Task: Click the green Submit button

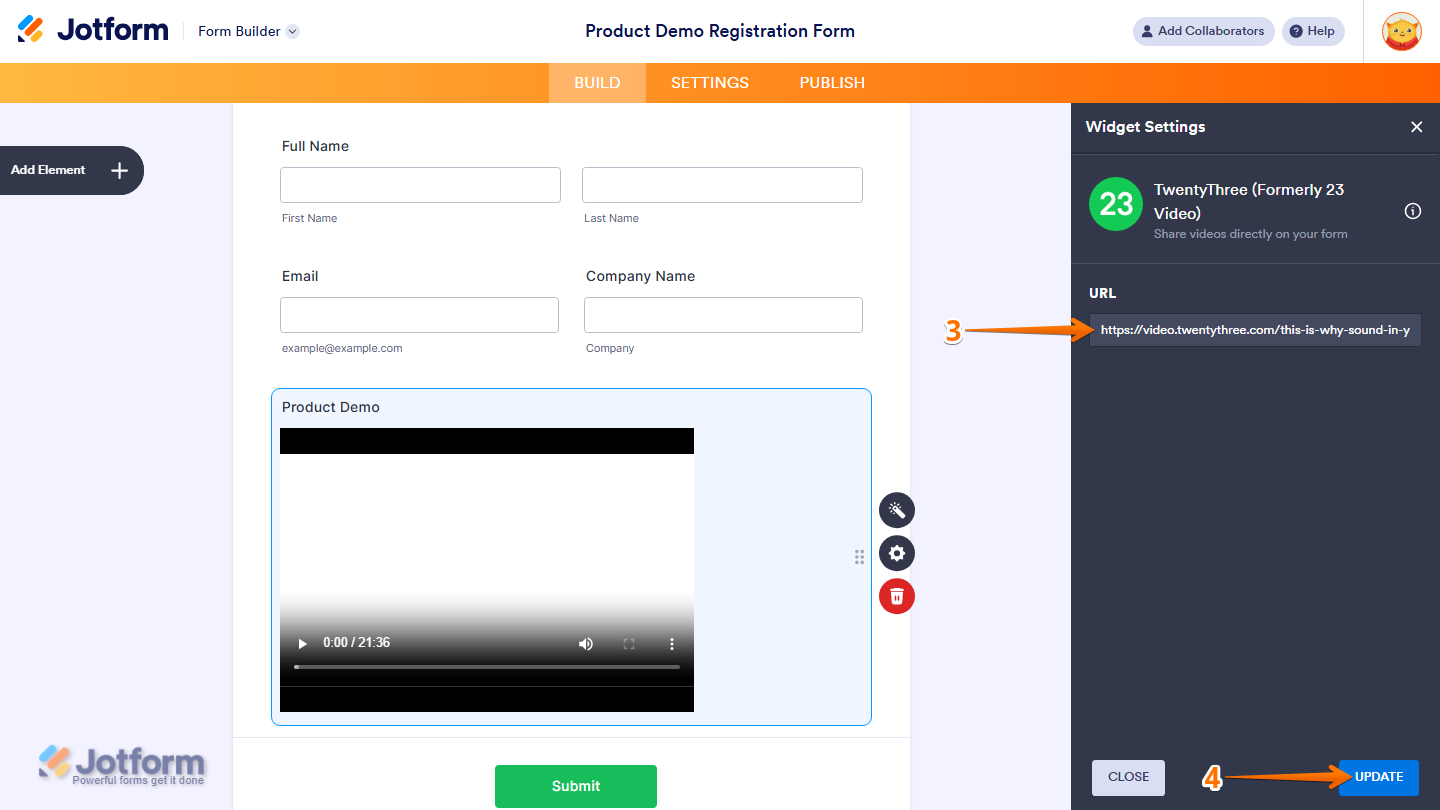Action: (575, 786)
